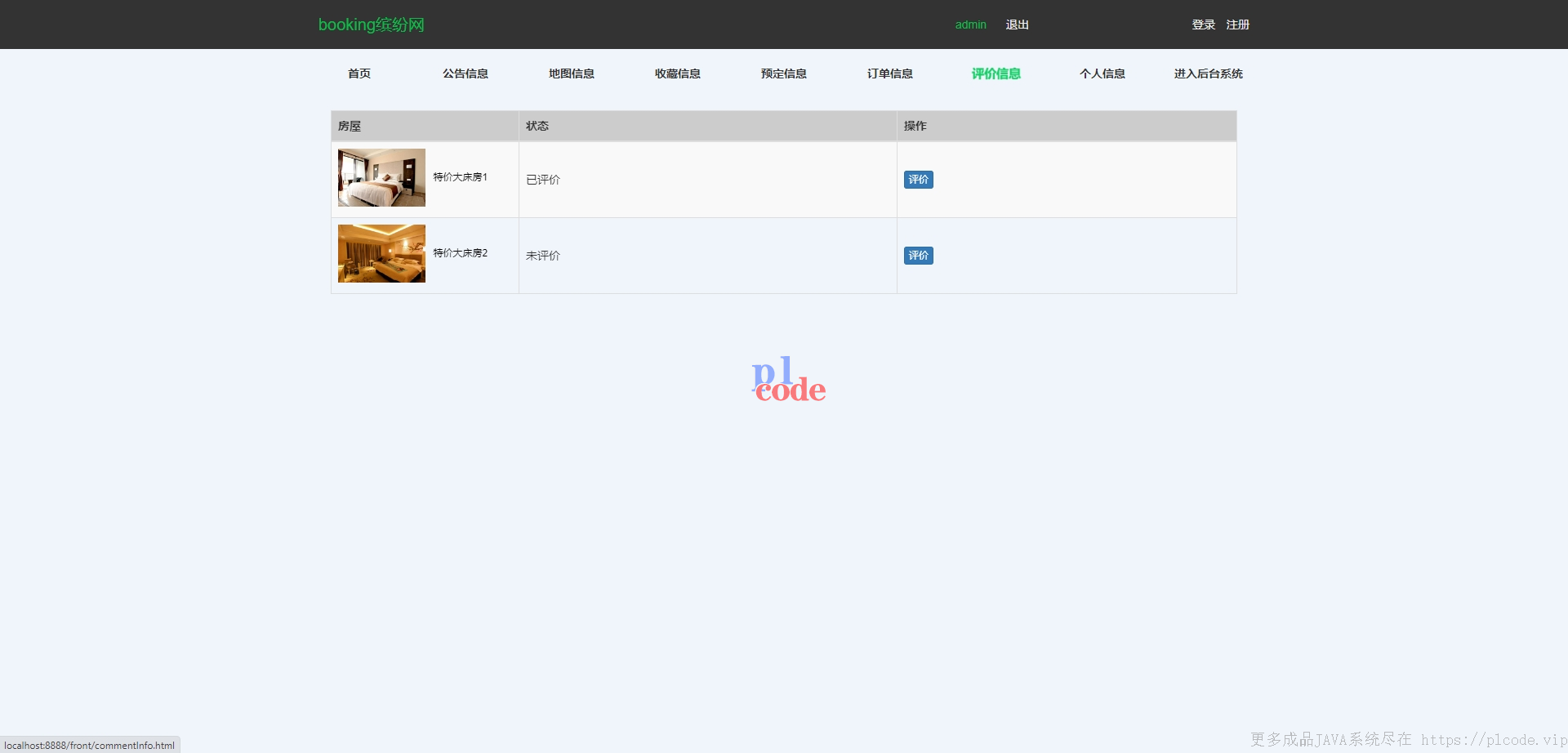Click 评价 button for 特价大床房2
Image resolution: width=1568 pixels, height=753 pixels.
point(919,256)
